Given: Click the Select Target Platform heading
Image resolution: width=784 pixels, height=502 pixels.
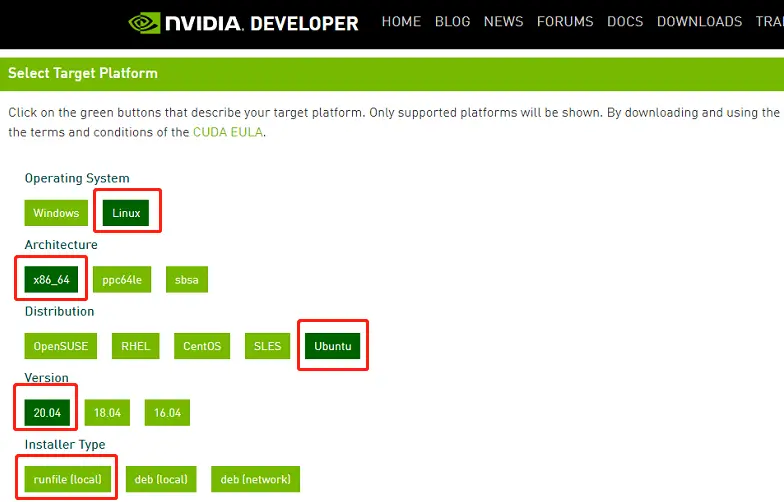Looking at the screenshot, I should point(83,73).
